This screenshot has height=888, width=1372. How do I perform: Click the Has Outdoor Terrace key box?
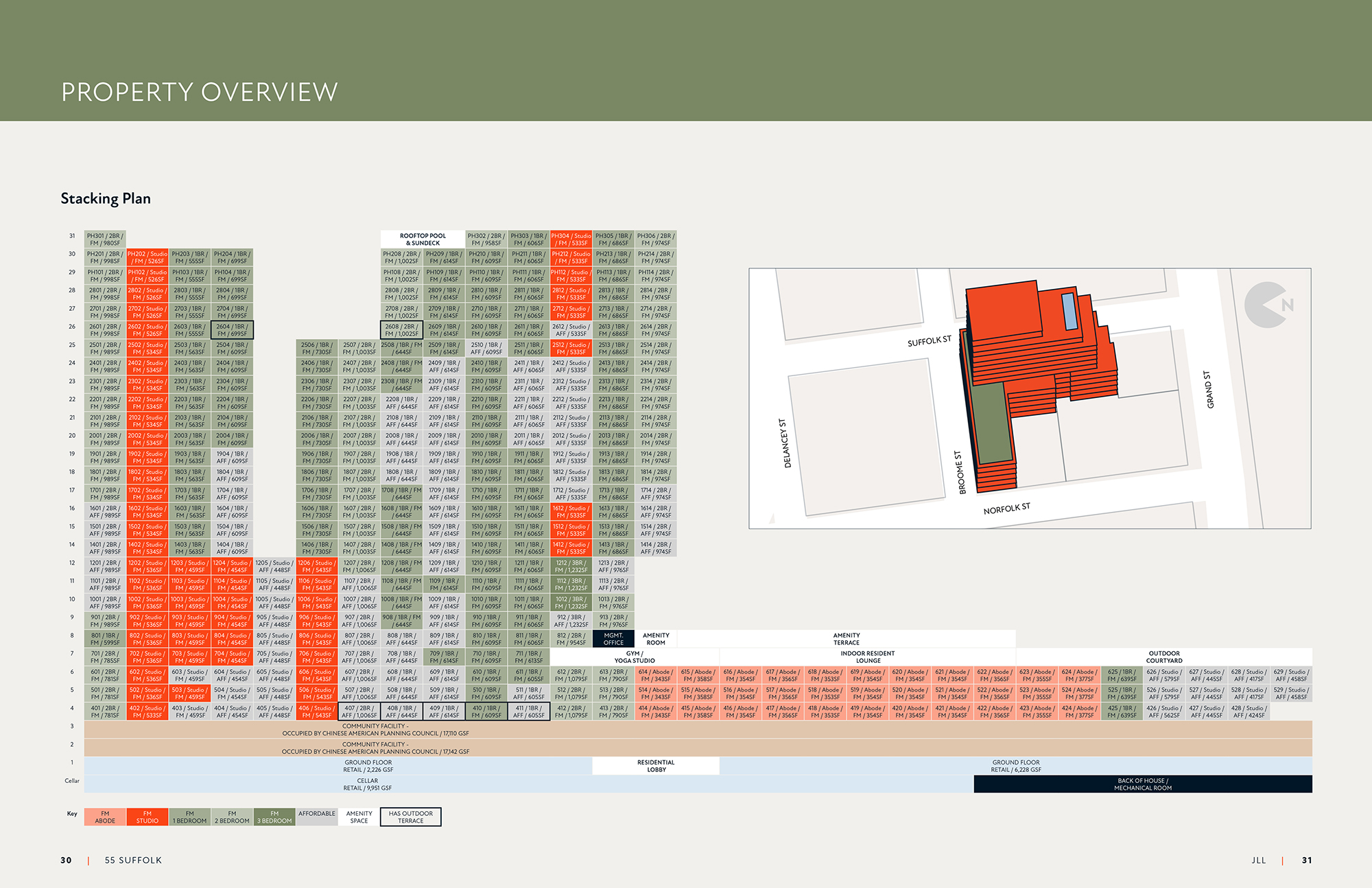(x=410, y=817)
